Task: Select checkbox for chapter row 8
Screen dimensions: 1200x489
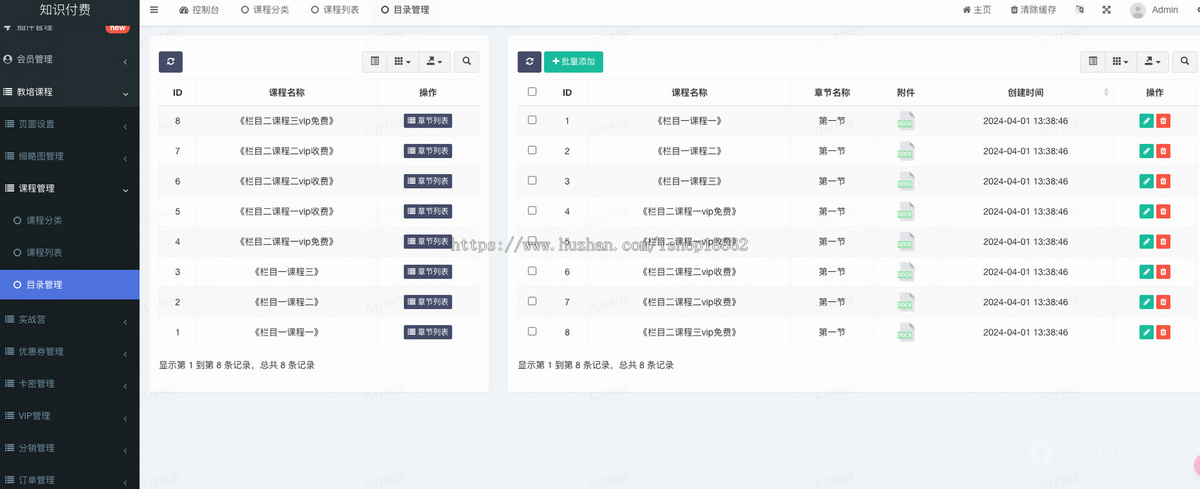Action: point(532,331)
